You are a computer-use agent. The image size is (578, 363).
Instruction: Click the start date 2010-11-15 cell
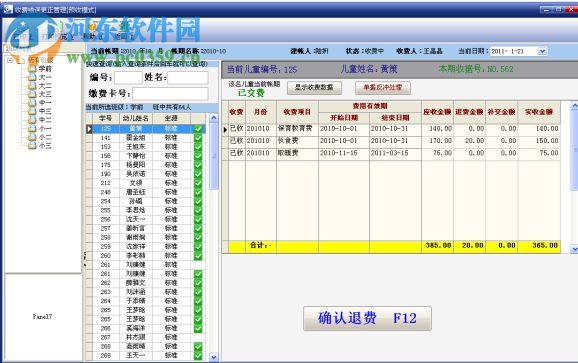pyautogui.click(x=344, y=153)
